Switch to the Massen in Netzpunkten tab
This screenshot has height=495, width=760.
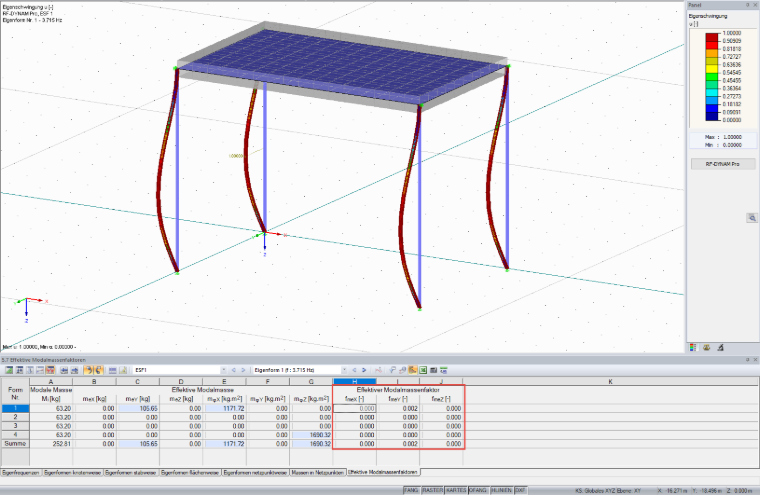tap(317, 472)
